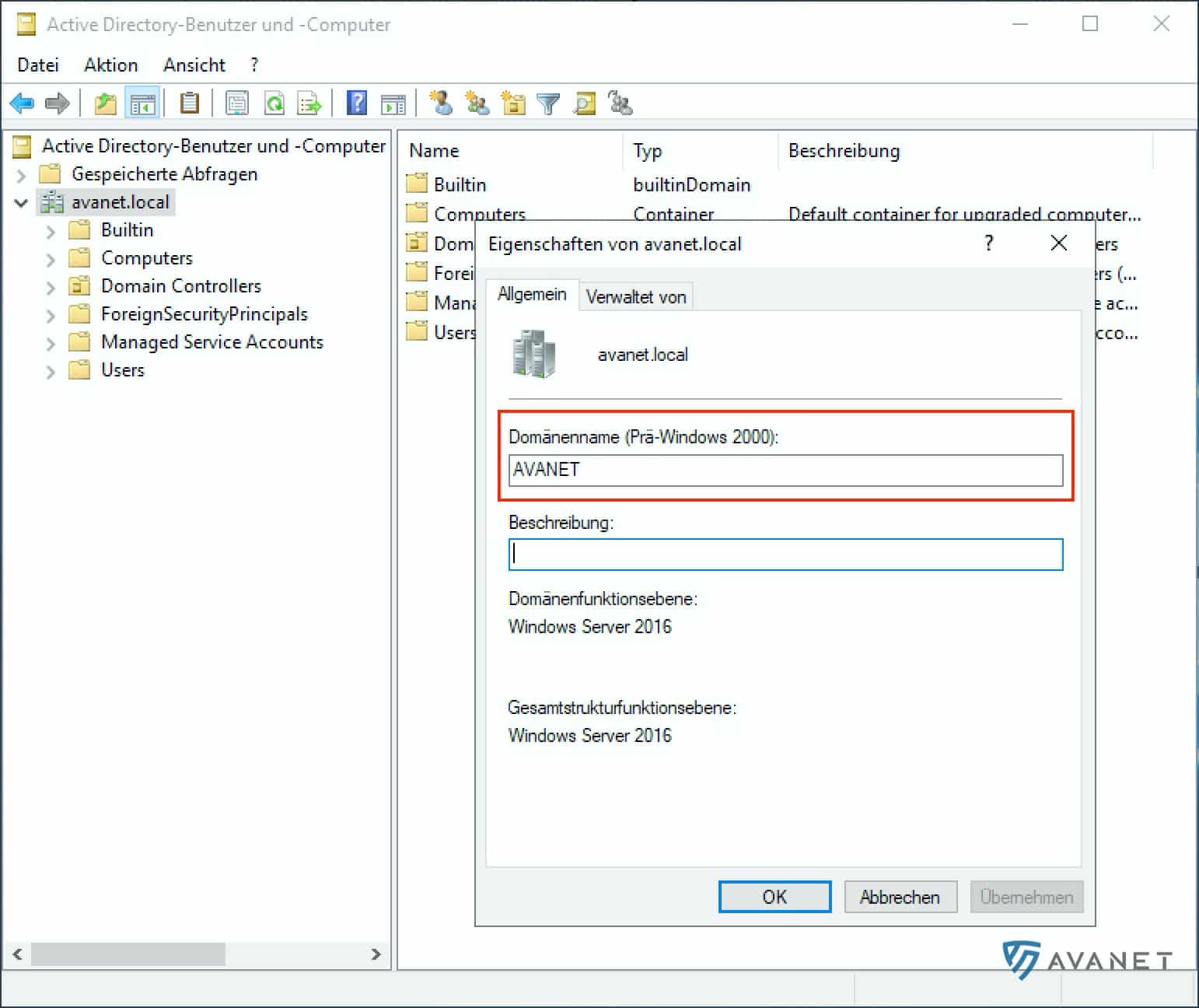Viewport: 1199px width, 1008px height.
Task: Open the blue Help question mark icon
Action: coord(356,103)
